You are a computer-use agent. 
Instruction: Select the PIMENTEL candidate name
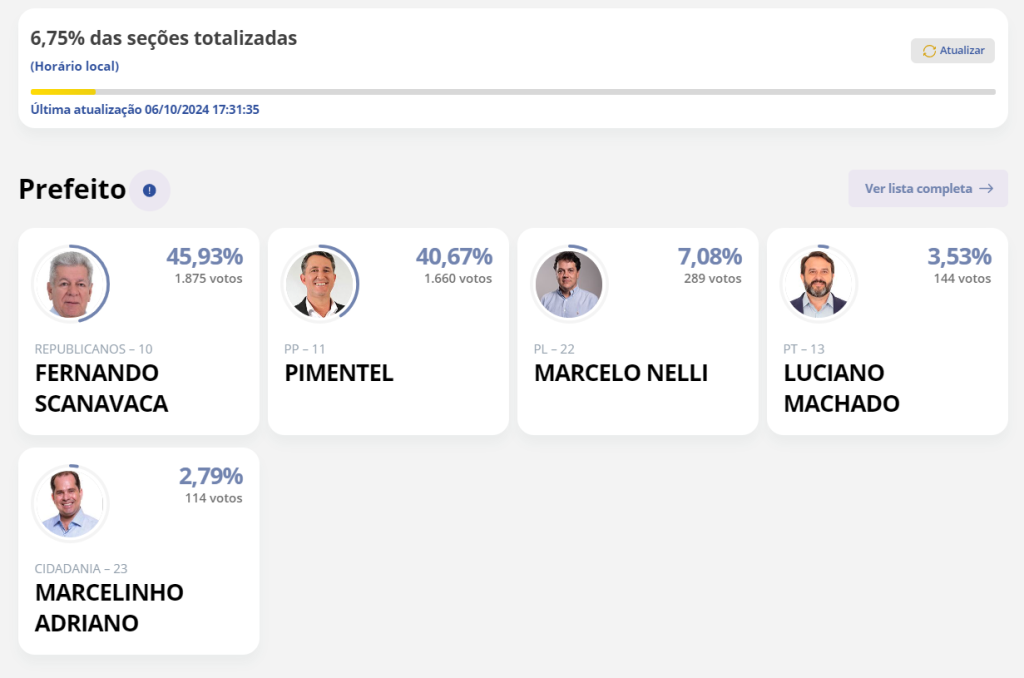click(339, 373)
